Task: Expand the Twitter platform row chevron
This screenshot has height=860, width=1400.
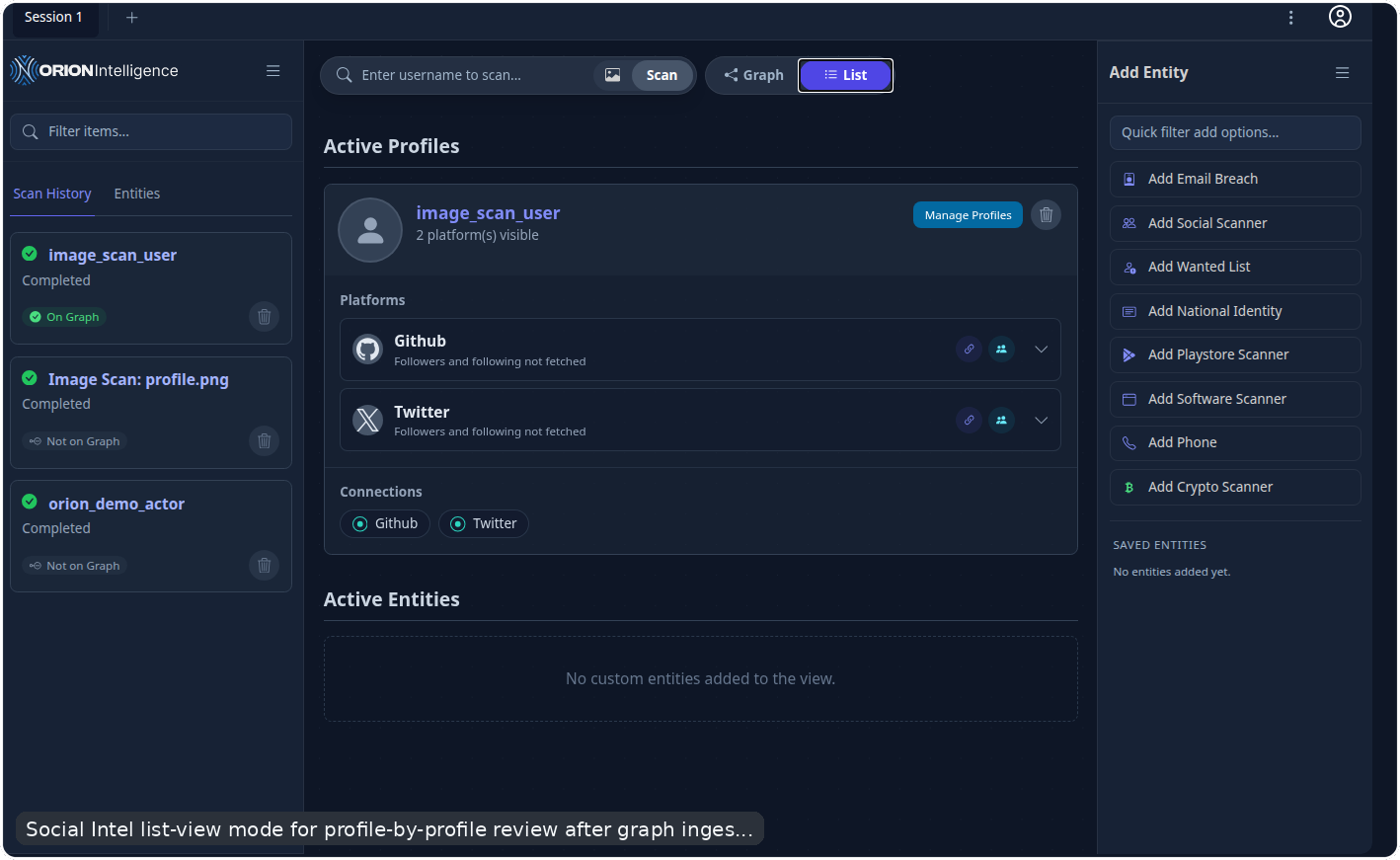Action: coord(1042,421)
